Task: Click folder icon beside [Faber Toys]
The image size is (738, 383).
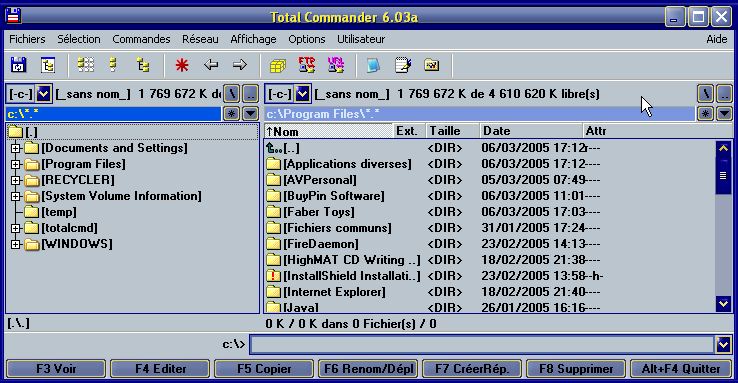Action: coord(273,212)
